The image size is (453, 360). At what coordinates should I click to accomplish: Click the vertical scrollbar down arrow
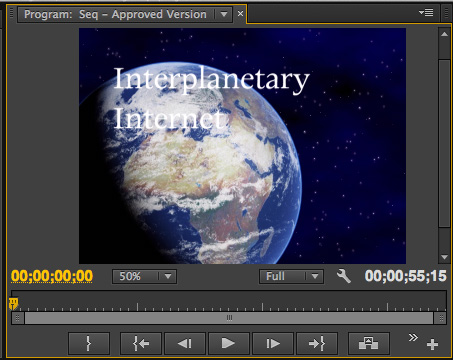click(444, 257)
